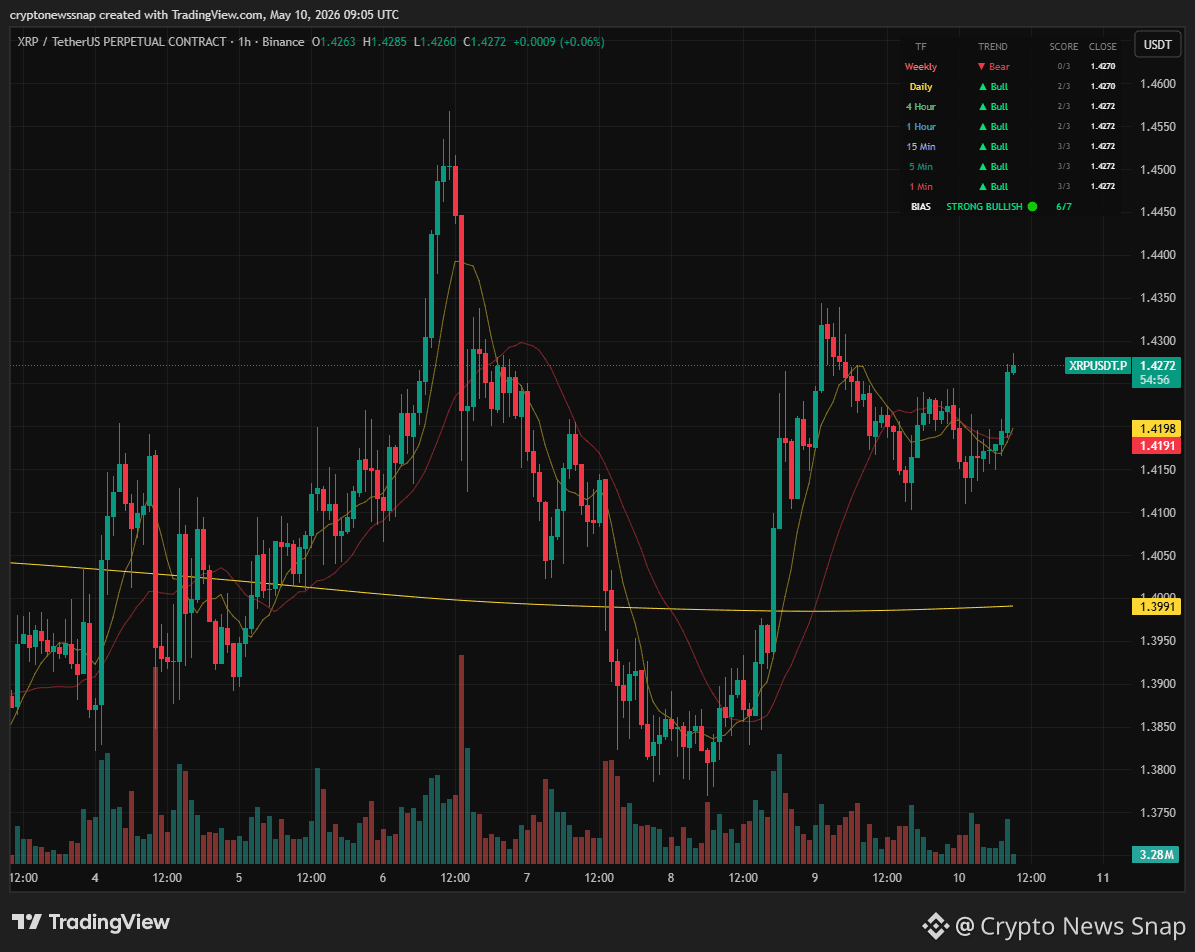Click the SCORE column header
Image resolution: width=1195 pixels, height=952 pixels.
tap(1063, 46)
